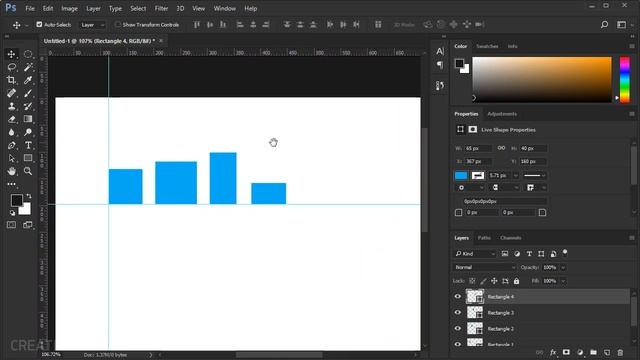This screenshot has height=360, width=640.
Task: Add a layer style with fx icon
Action: [553, 352]
